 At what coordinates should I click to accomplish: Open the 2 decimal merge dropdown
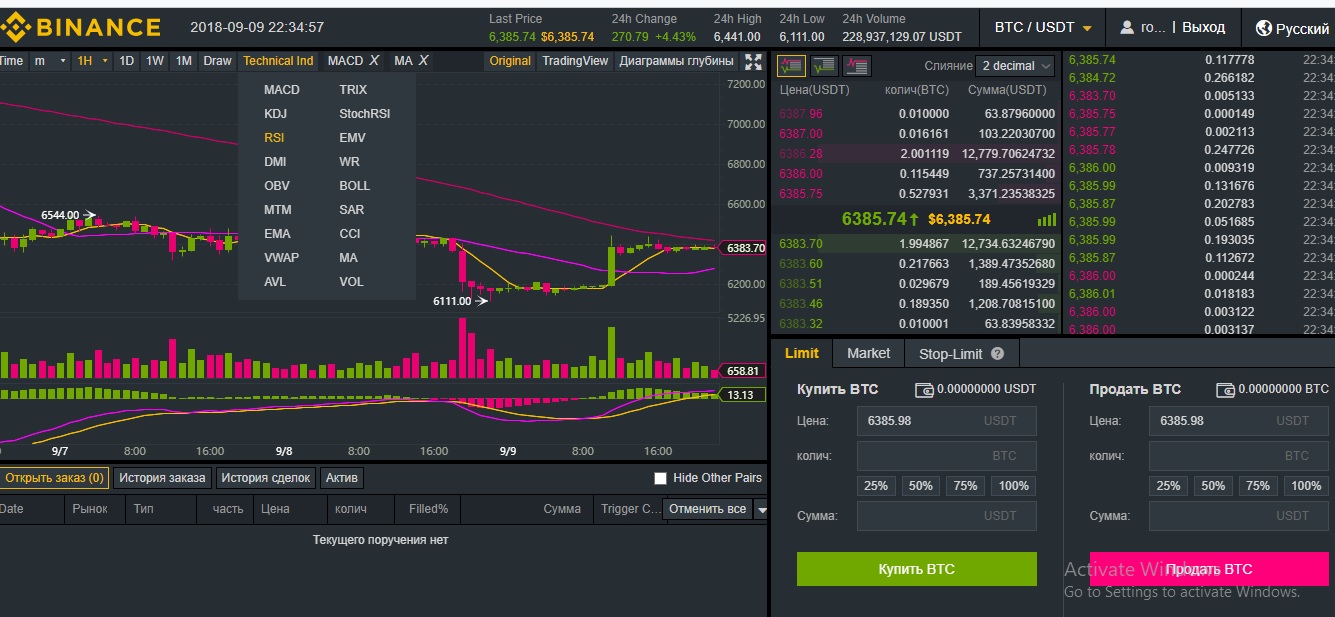1016,66
